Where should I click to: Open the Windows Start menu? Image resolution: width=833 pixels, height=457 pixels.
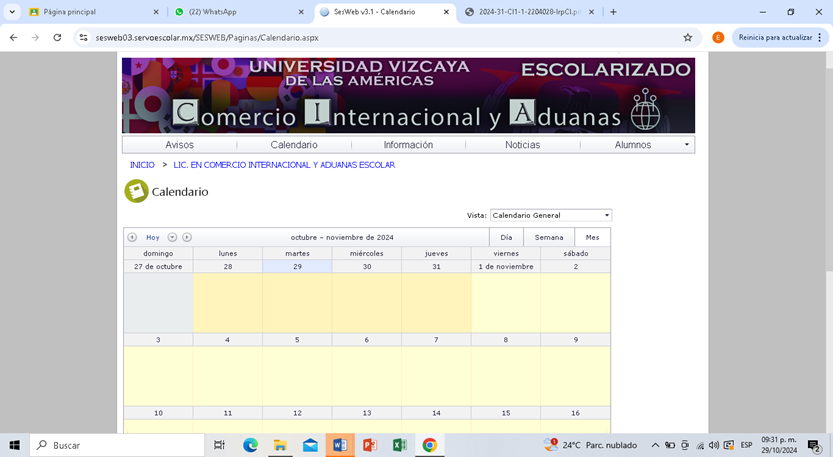click(14, 445)
